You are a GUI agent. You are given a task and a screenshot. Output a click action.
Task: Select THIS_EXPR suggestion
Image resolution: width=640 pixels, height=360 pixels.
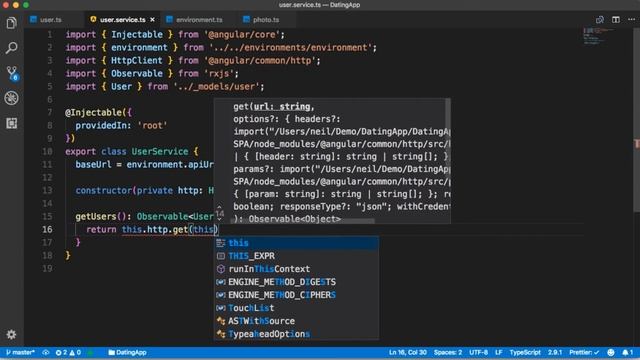(297, 256)
